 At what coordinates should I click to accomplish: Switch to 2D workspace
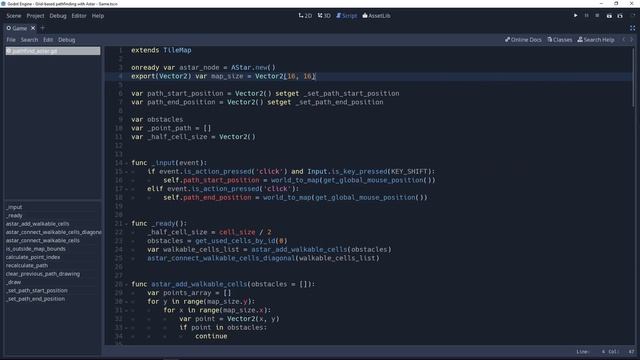305,16
